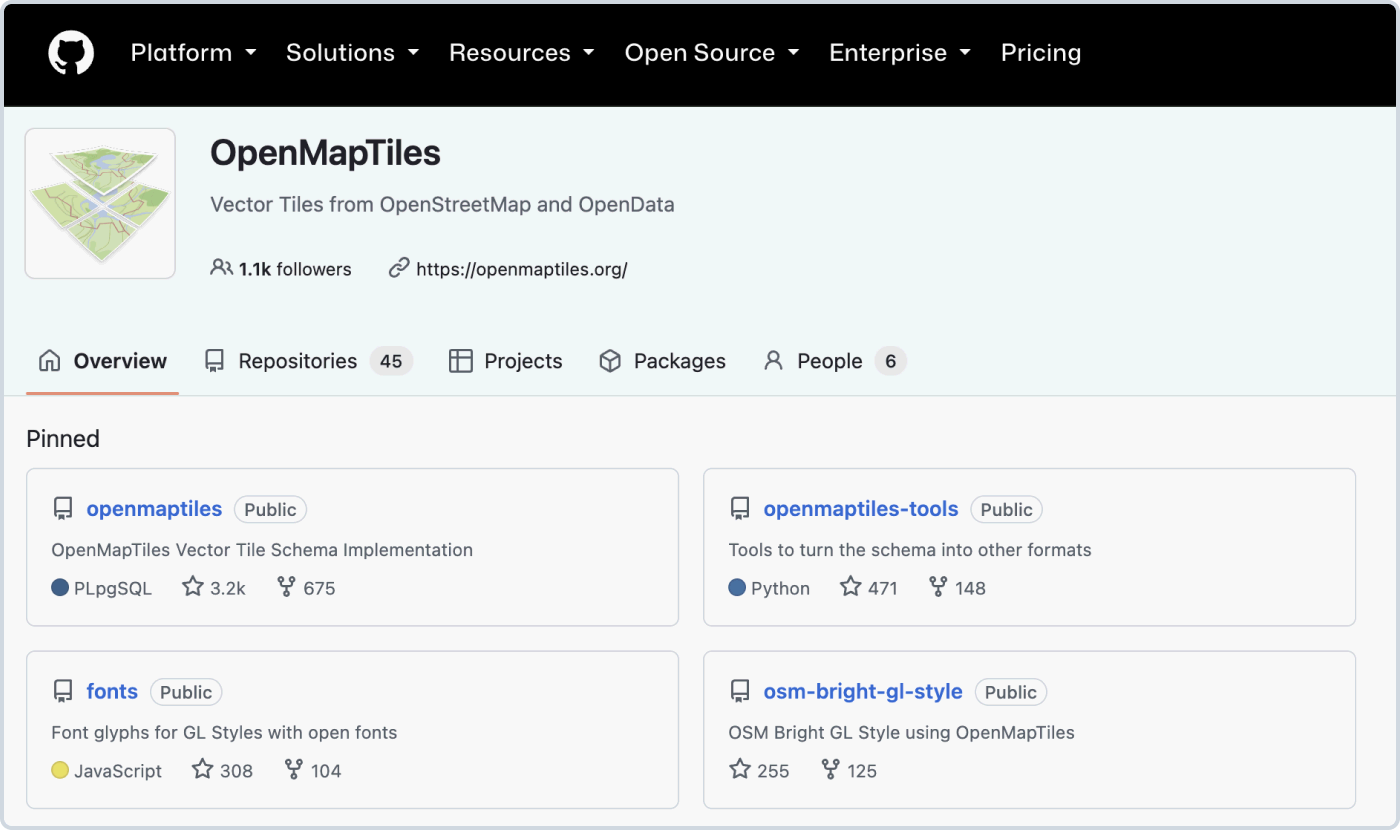Switch to the Packages tab

click(x=662, y=361)
